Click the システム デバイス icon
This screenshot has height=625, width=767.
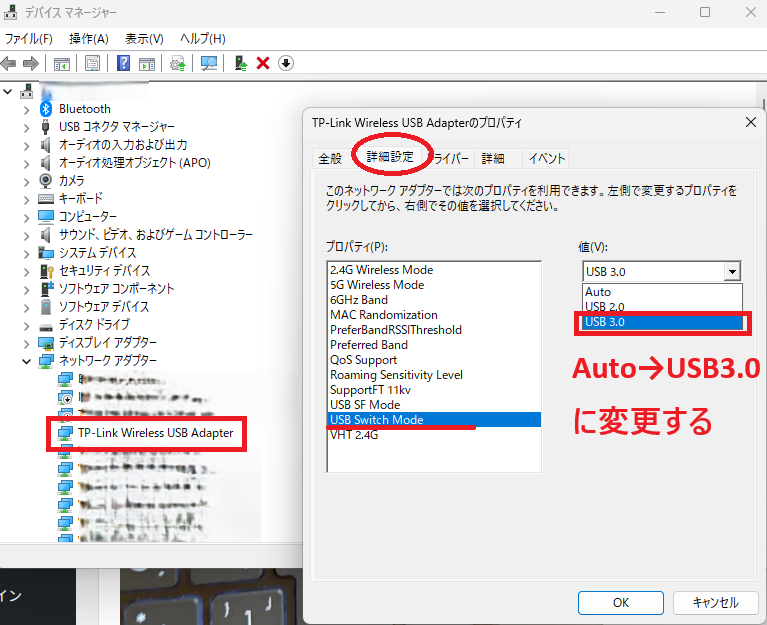tap(46, 252)
